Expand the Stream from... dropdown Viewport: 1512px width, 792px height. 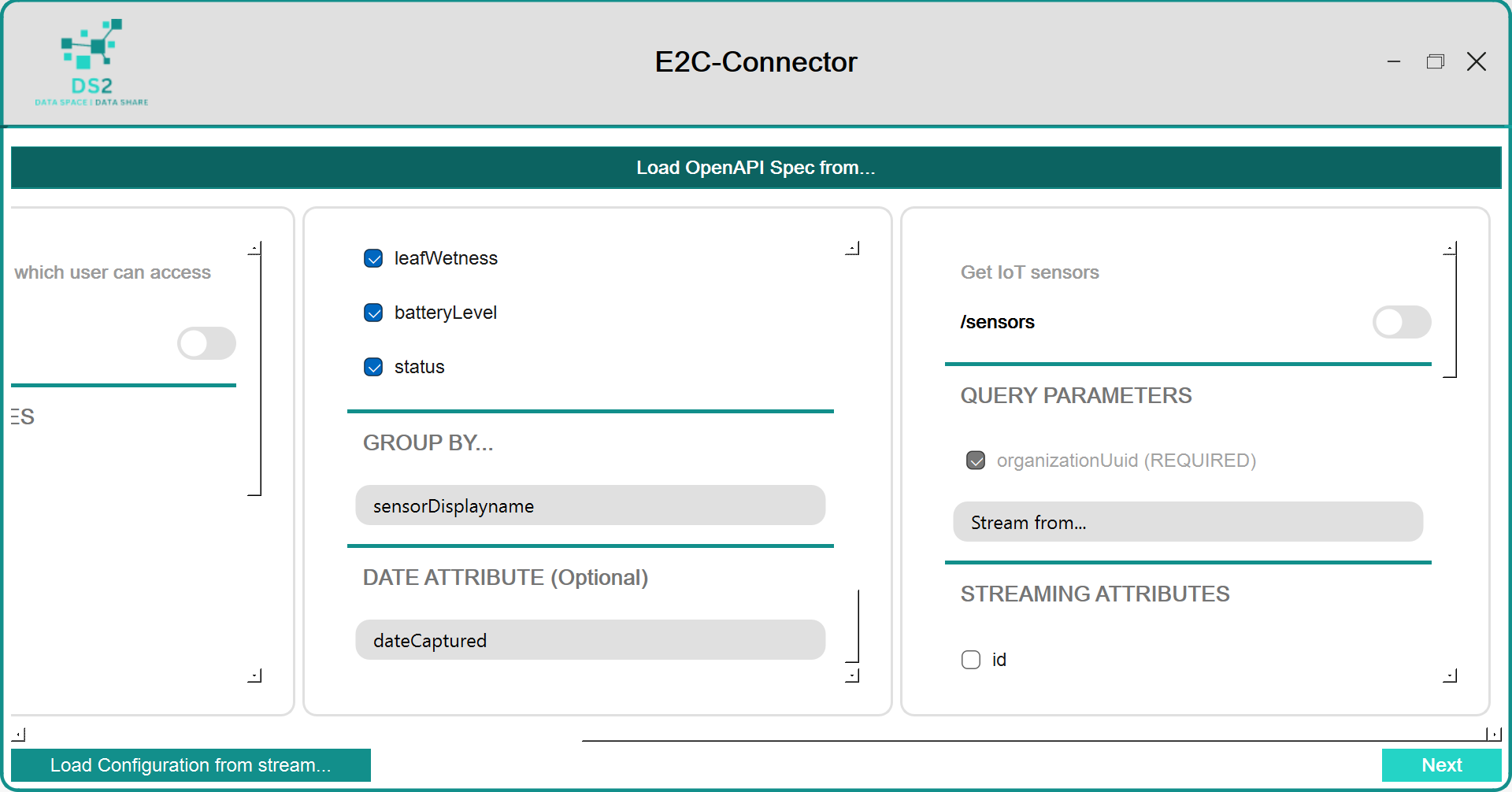pyautogui.click(x=1188, y=522)
